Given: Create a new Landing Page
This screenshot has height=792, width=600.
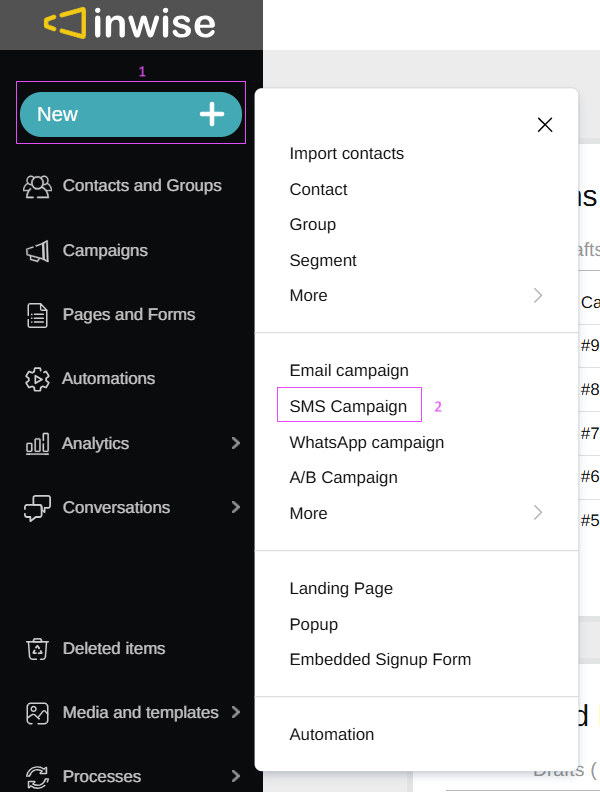Looking at the screenshot, I should (x=341, y=588).
